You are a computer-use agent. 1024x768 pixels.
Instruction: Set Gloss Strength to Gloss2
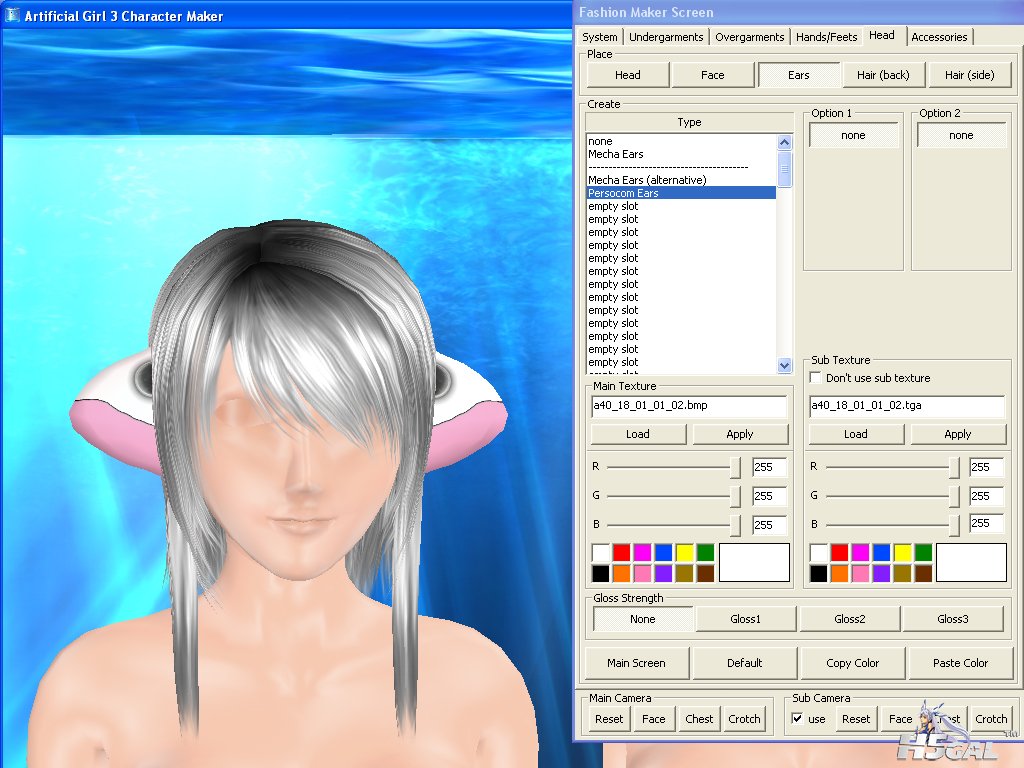tap(849, 619)
